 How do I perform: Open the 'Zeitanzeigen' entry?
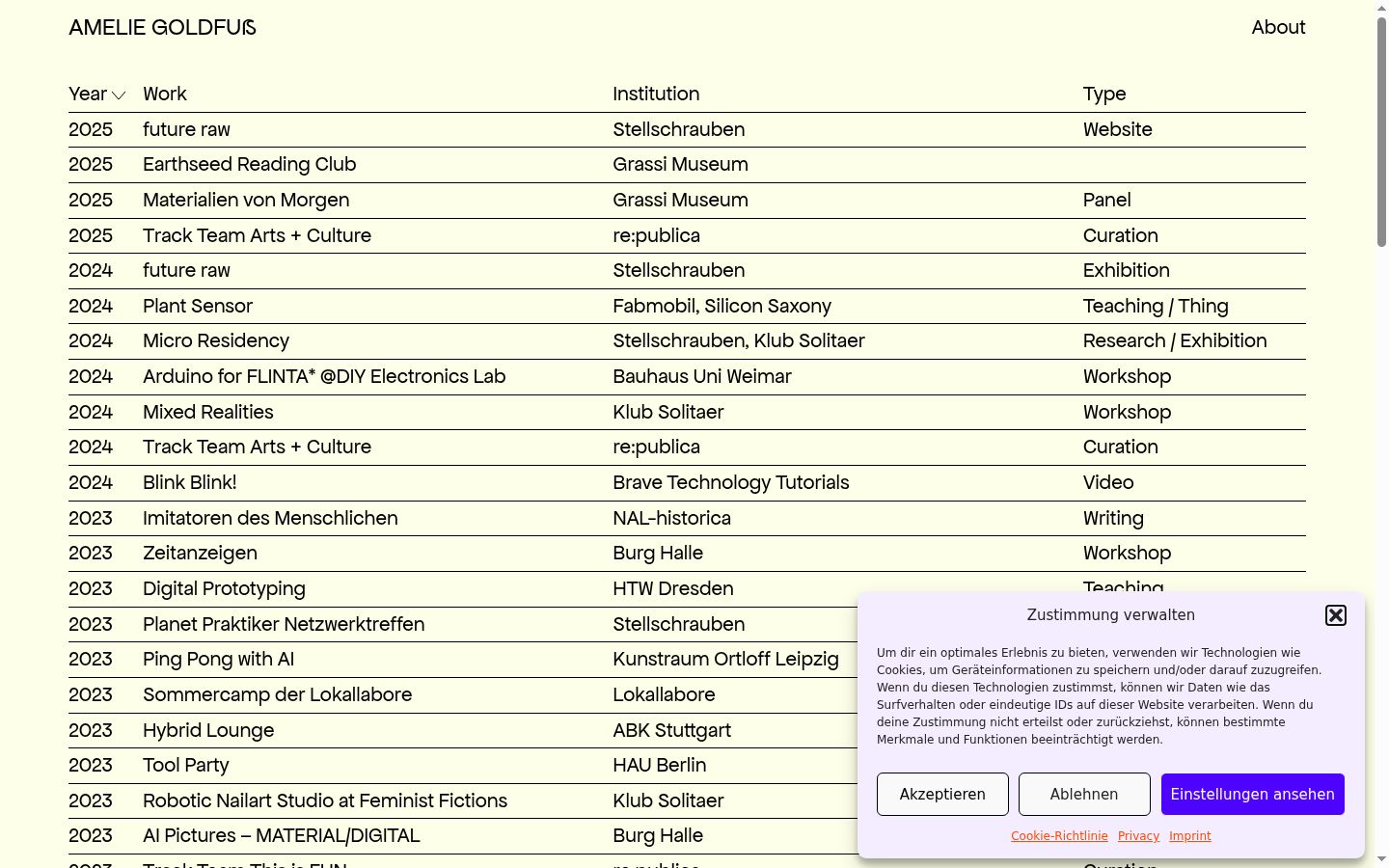coord(200,554)
